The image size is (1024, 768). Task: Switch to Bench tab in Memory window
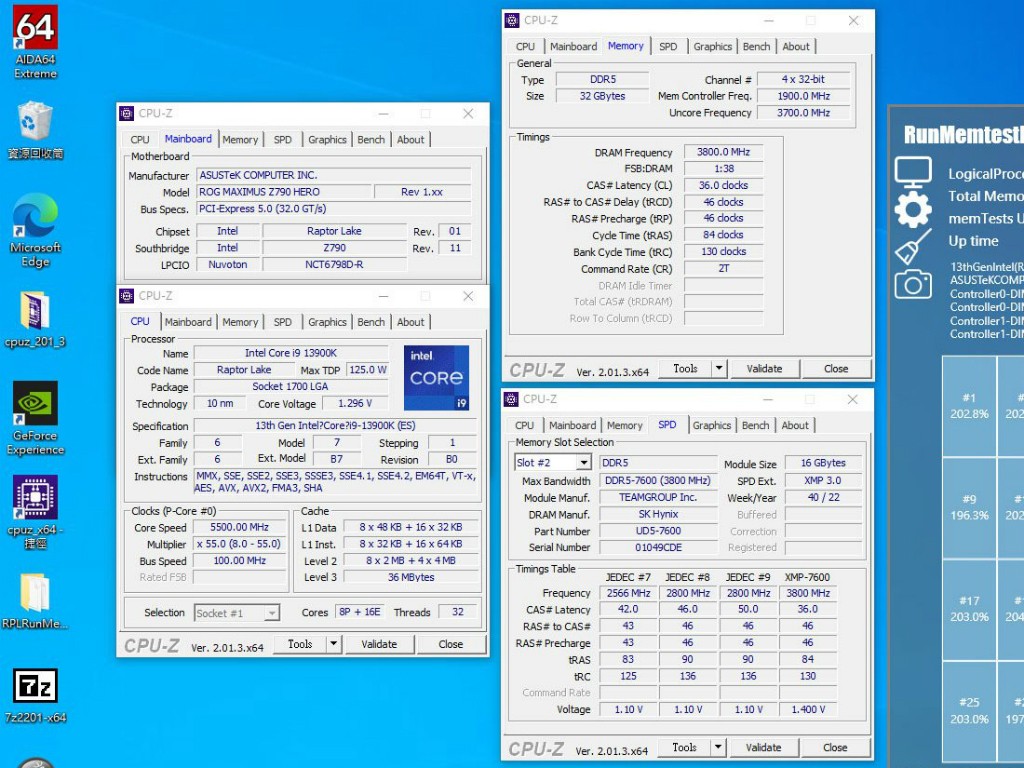(756, 47)
